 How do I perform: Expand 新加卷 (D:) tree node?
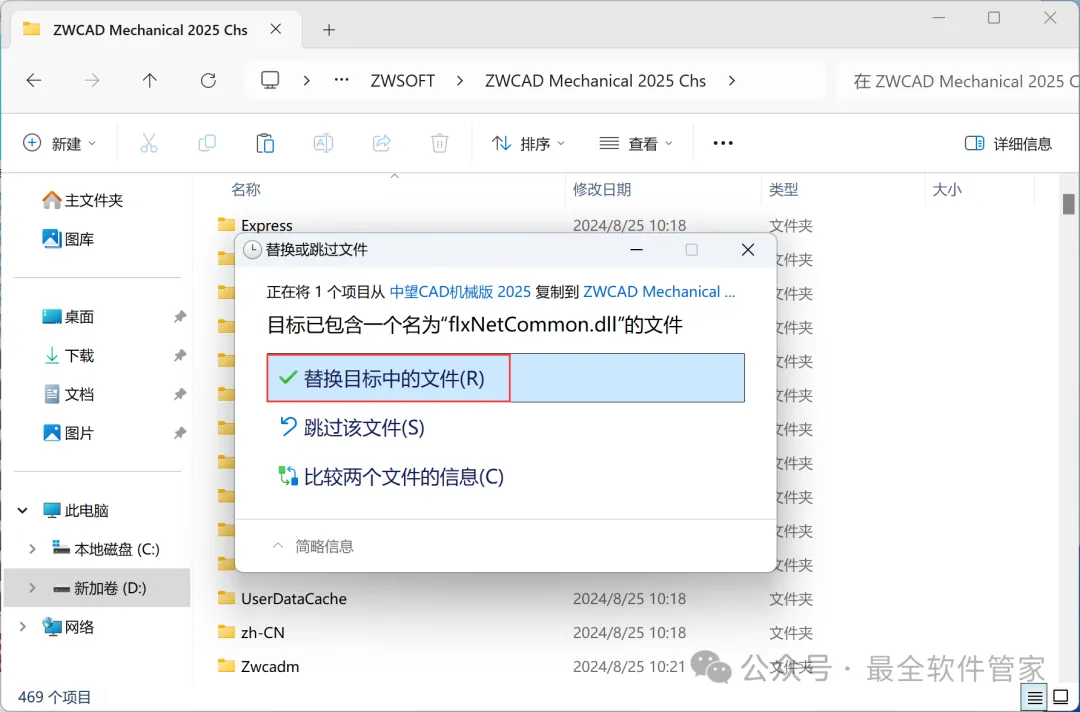pos(32,588)
